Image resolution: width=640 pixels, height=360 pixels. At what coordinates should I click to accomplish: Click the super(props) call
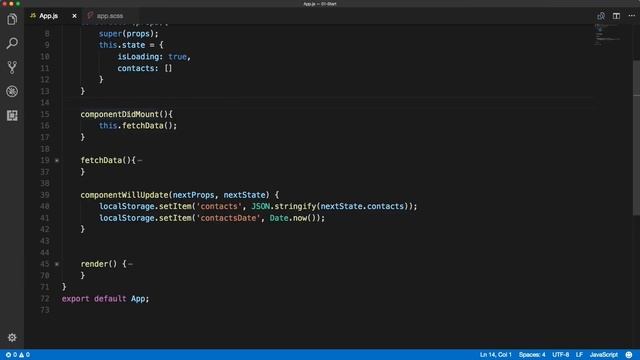(x=129, y=34)
